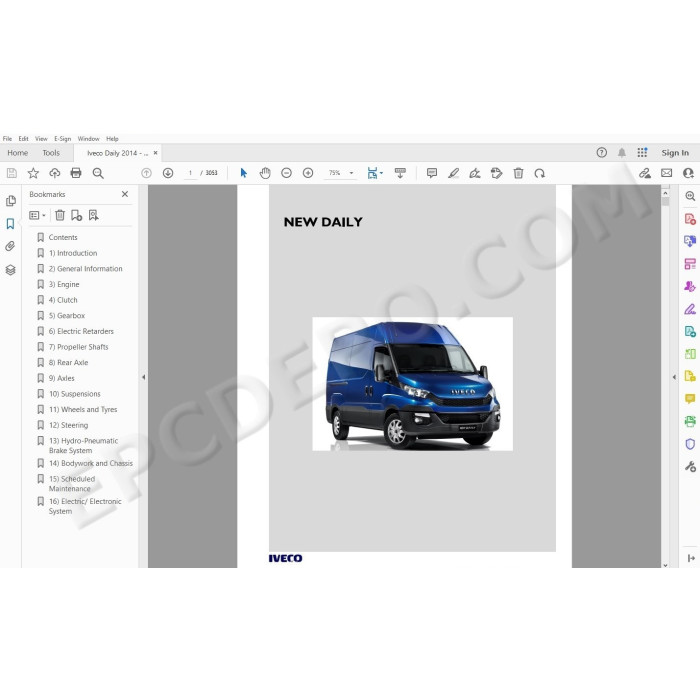Open the 75% zoom level dropdown

(x=341, y=173)
